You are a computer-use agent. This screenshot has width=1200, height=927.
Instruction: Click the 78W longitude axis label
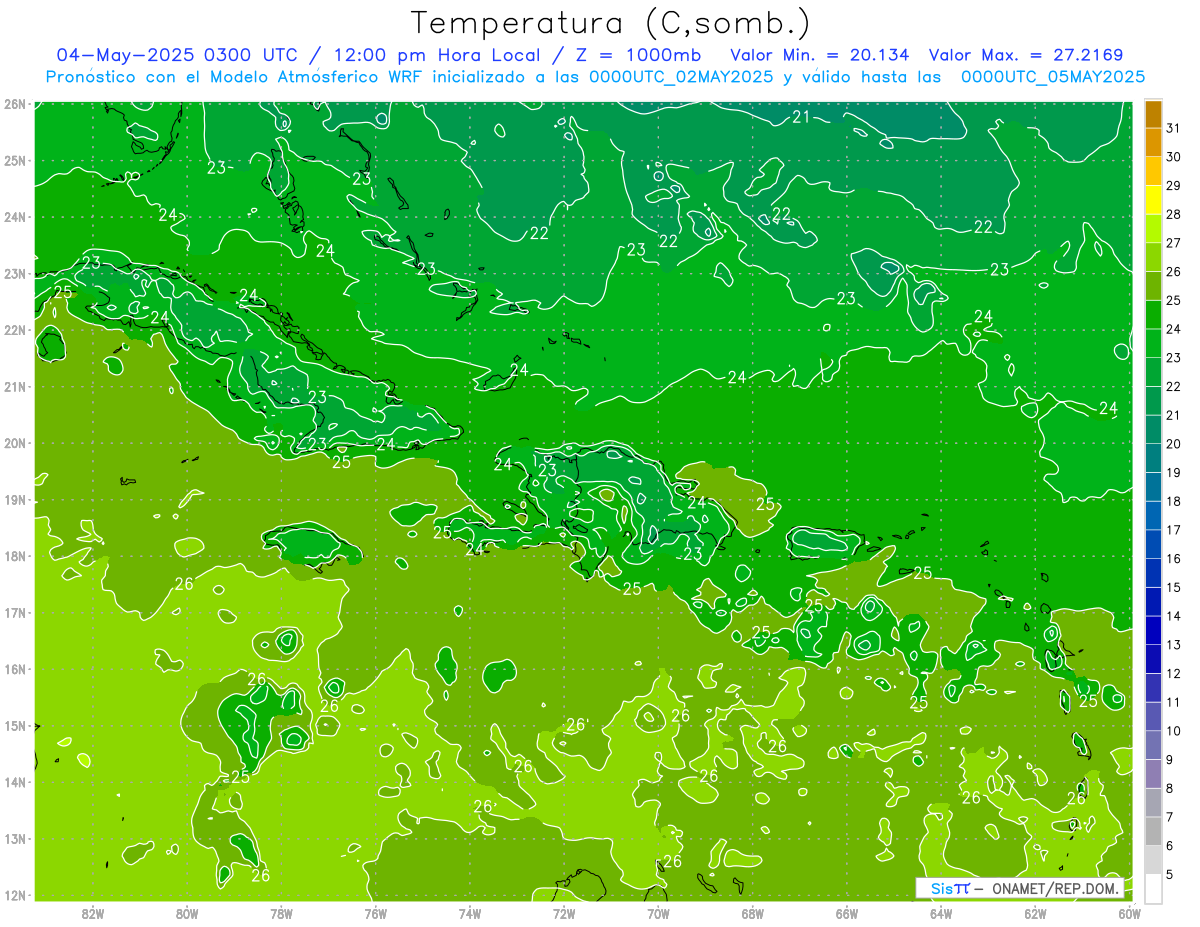281,913
